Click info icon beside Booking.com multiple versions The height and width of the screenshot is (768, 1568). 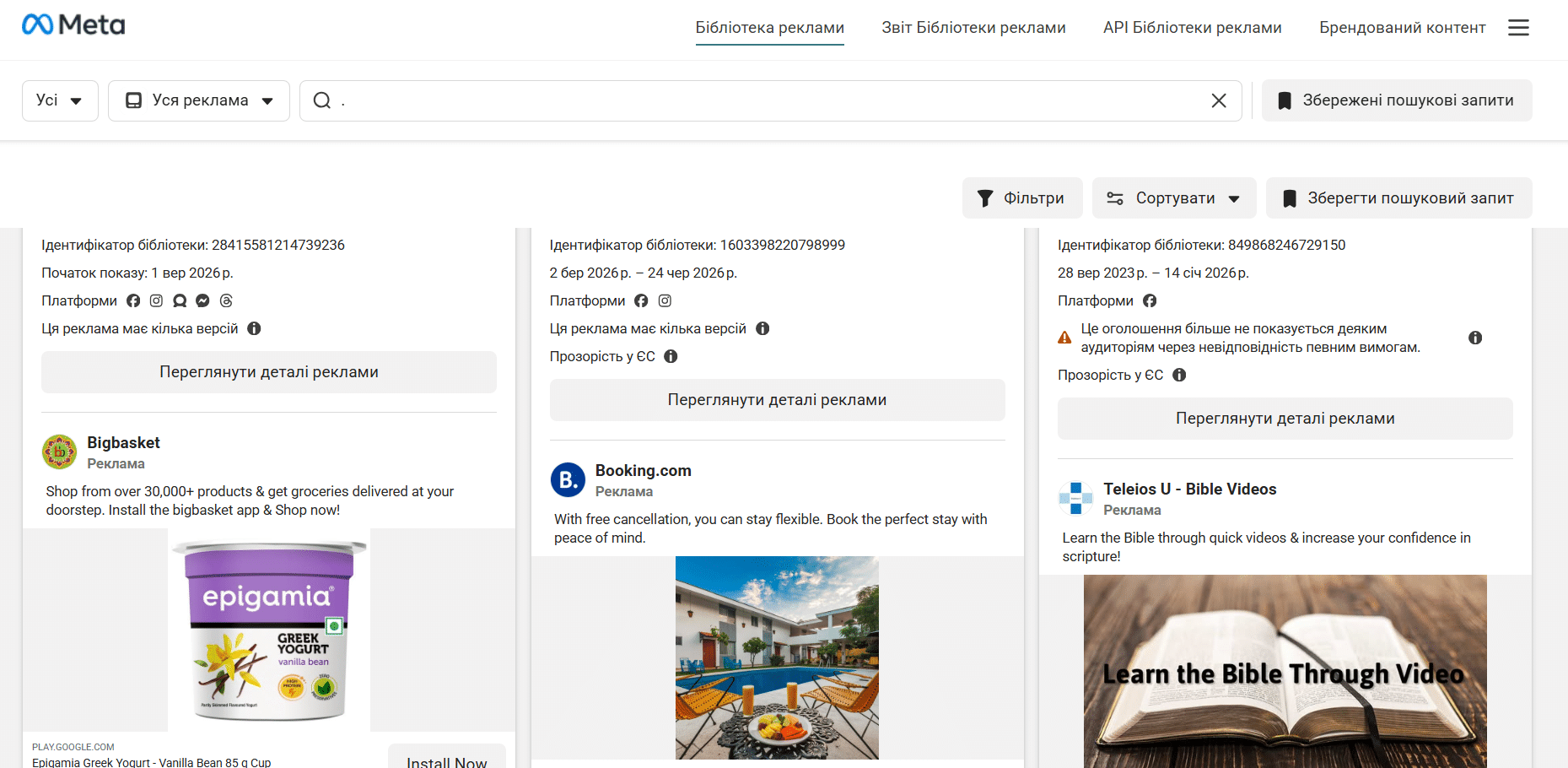[x=762, y=328]
